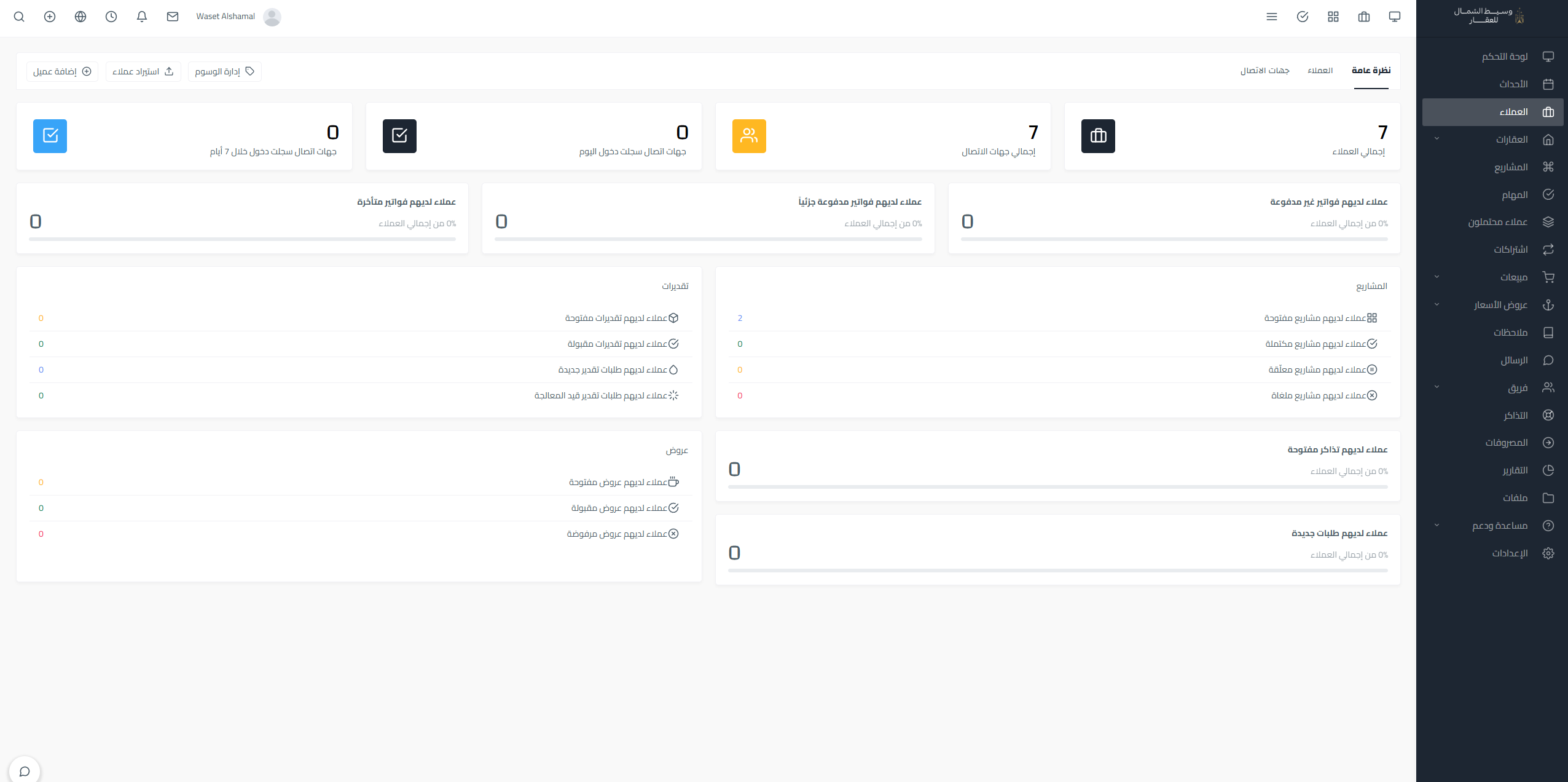1568x782 pixels.
Task: Open the messages envelope icon
Action: click(x=173, y=17)
